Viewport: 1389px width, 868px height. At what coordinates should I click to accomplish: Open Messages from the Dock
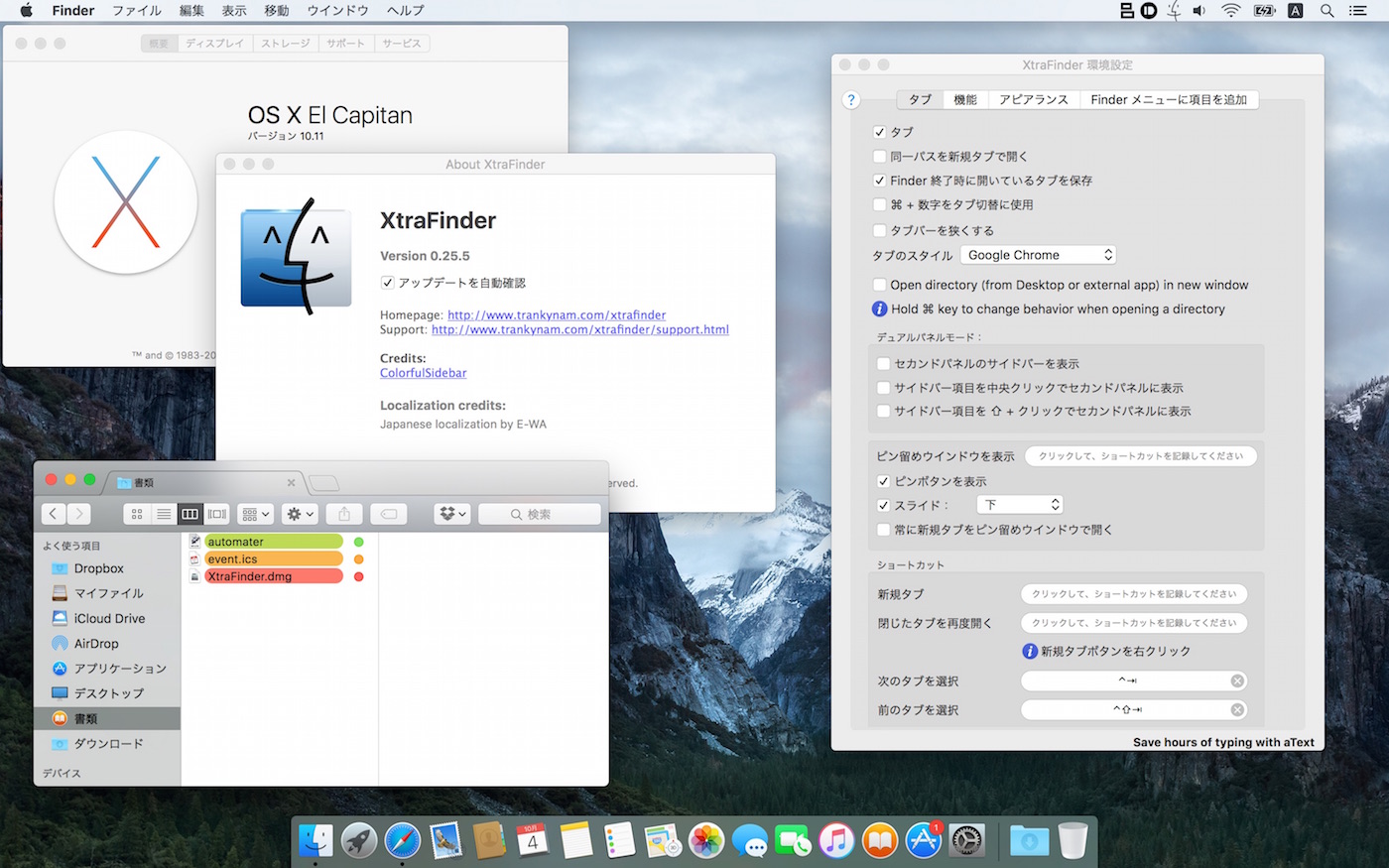click(x=750, y=841)
